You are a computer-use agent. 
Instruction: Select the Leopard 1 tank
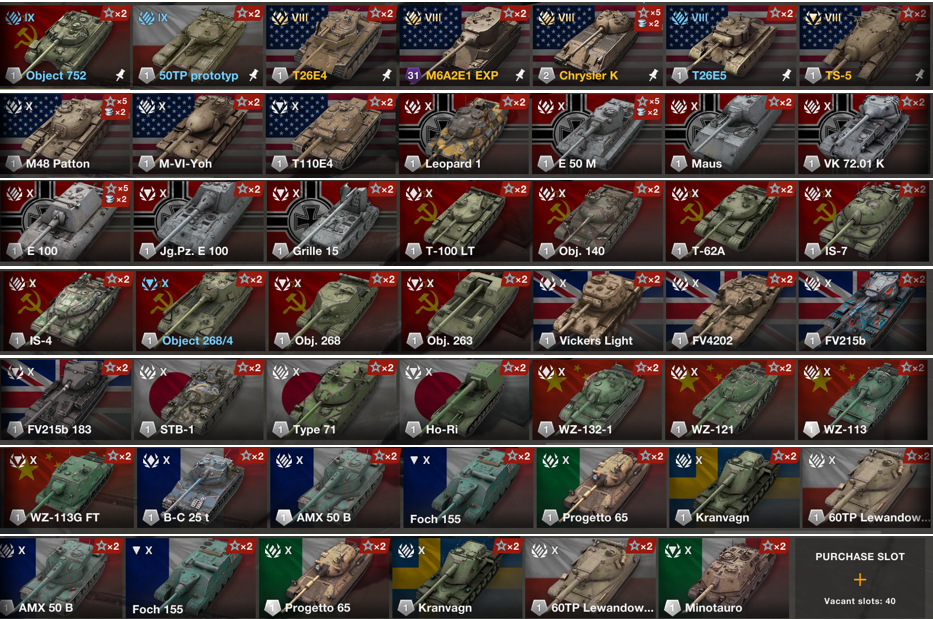coord(464,133)
